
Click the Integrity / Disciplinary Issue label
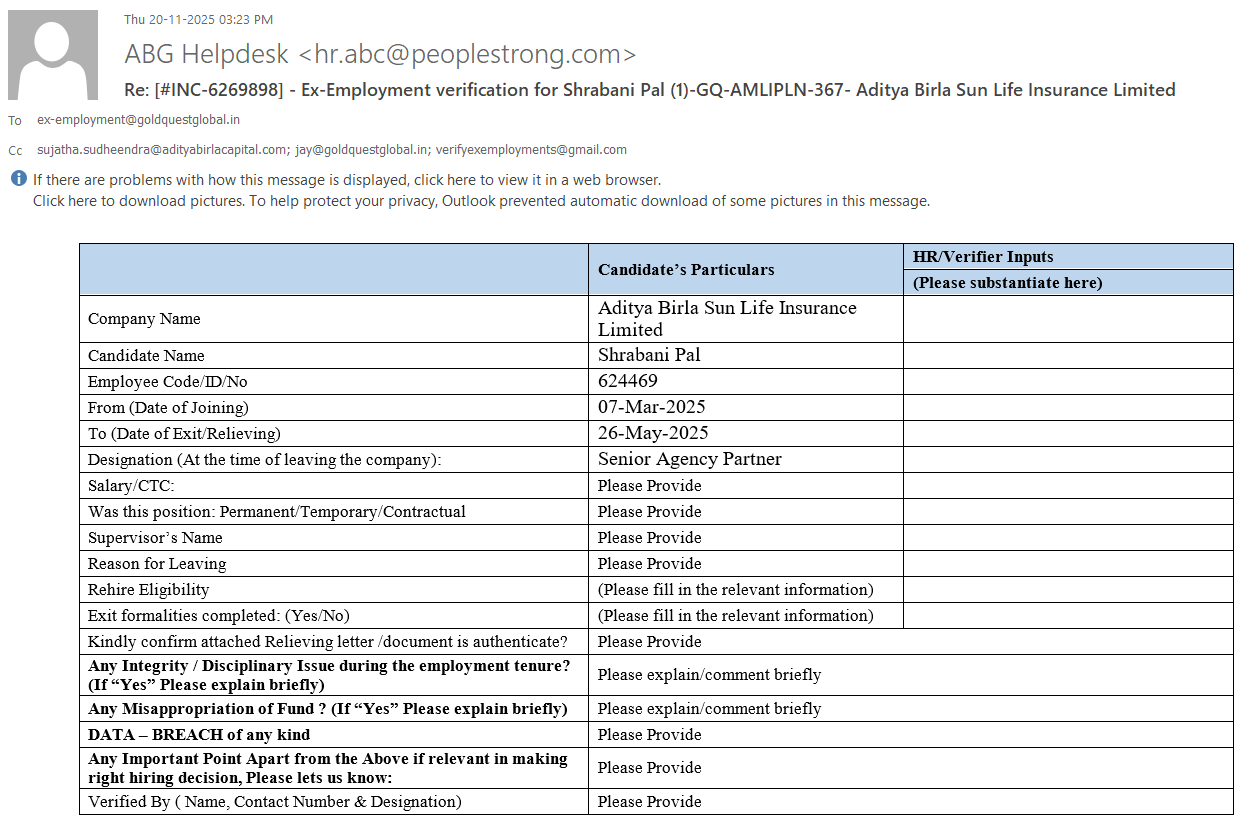coord(329,675)
